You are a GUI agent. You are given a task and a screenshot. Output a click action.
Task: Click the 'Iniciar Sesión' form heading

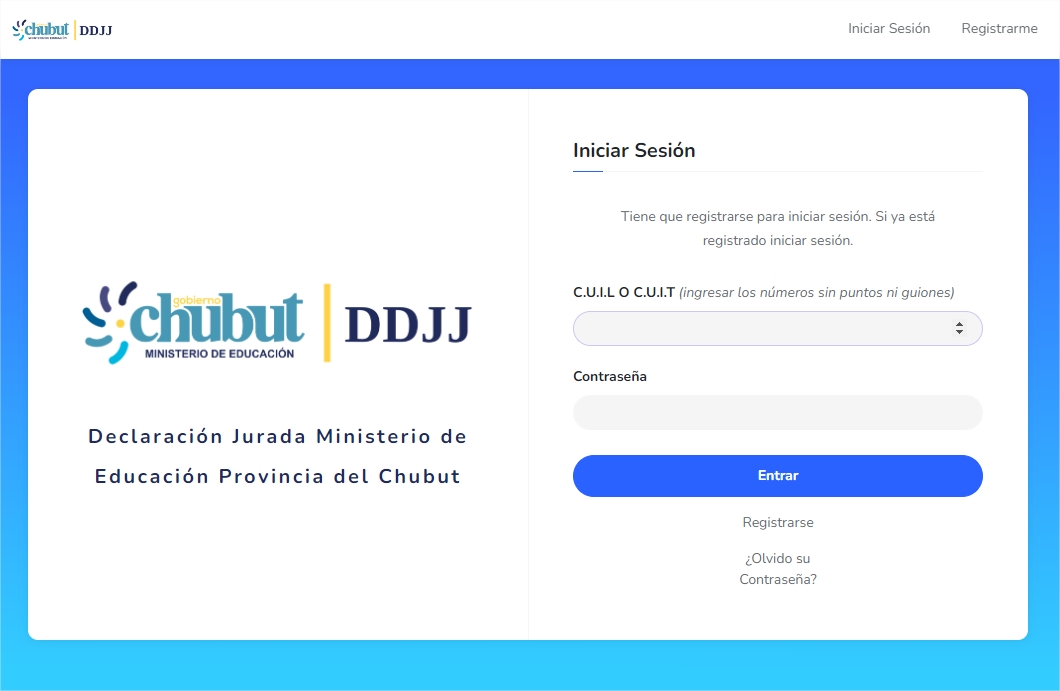(634, 150)
